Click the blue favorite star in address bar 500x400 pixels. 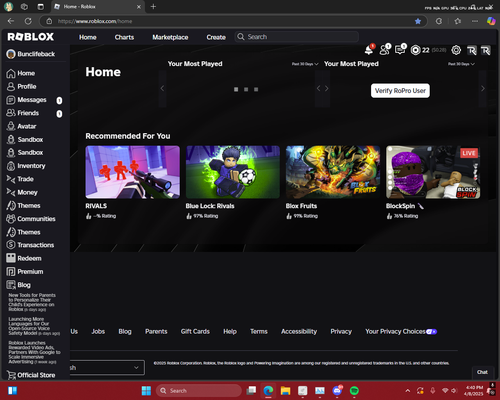click(x=418, y=21)
